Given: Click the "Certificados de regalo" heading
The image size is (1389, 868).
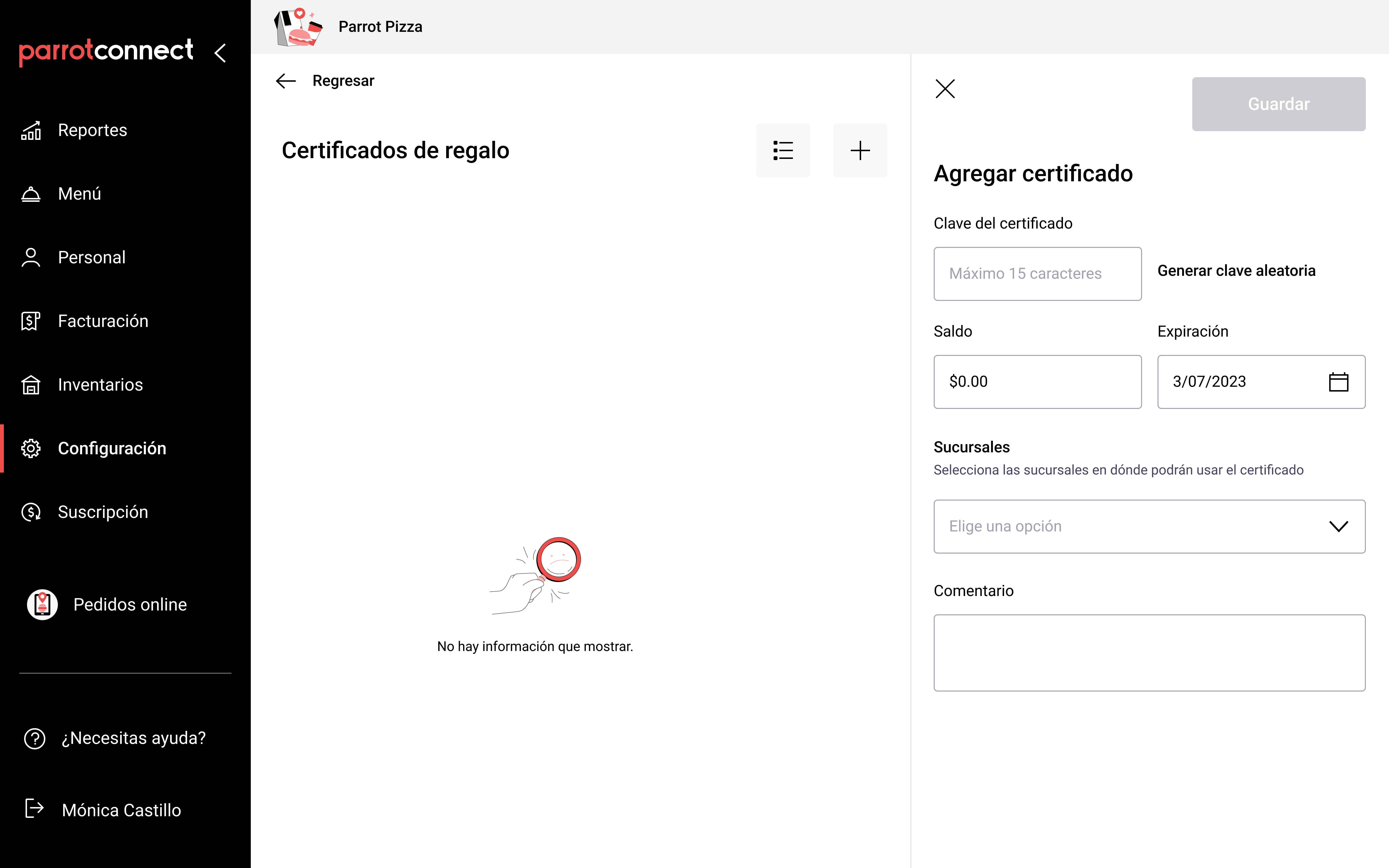Looking at the screenshot, I should 395,150.
